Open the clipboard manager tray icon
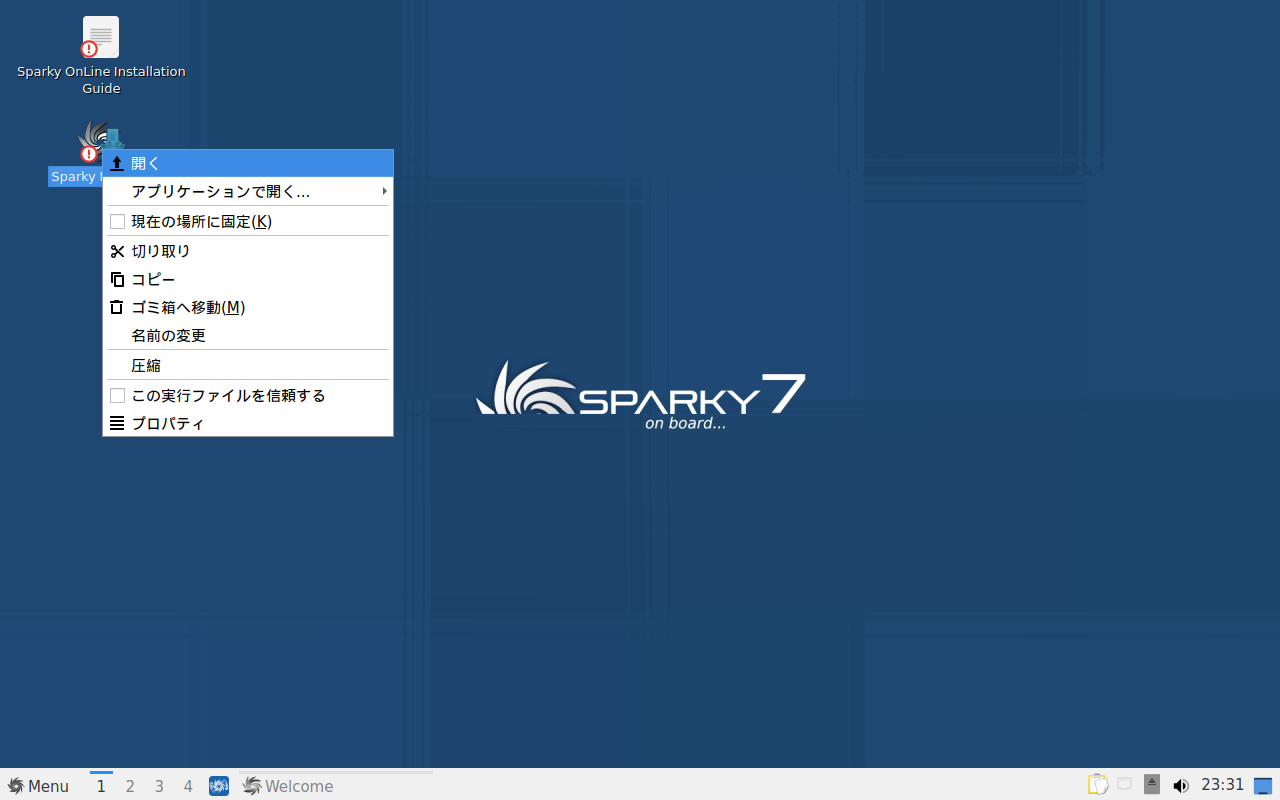 click(x=1098, y=785)
